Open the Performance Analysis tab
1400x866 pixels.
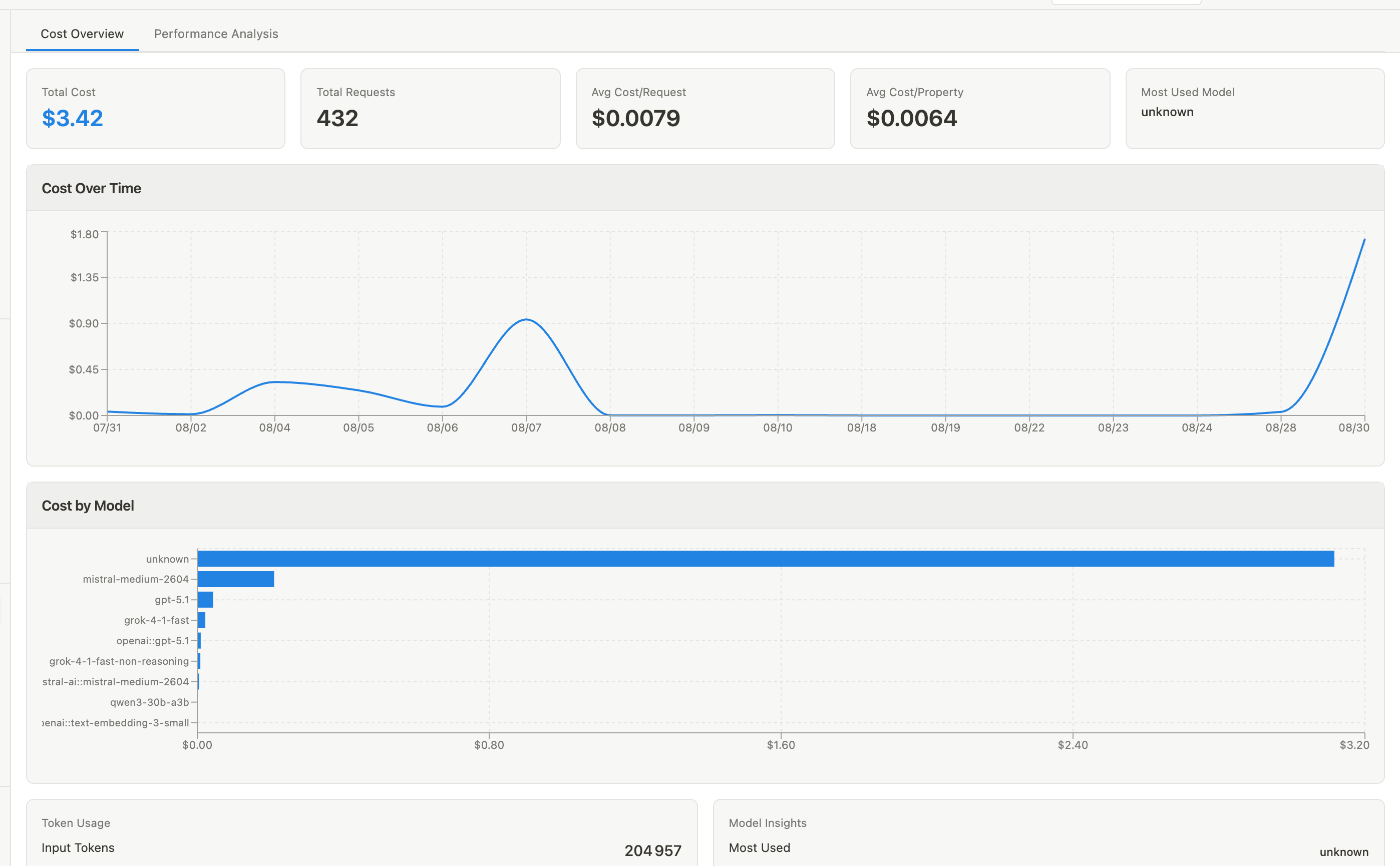pyautogui.click(x=216, y=34)
